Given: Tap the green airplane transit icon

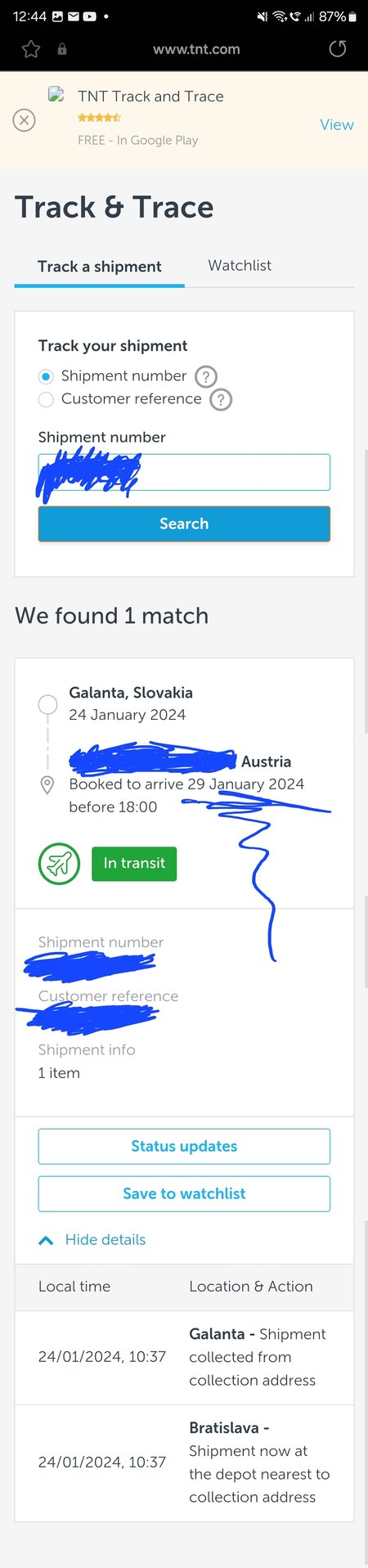Looking at the screenshot, I should coord(59,864).
